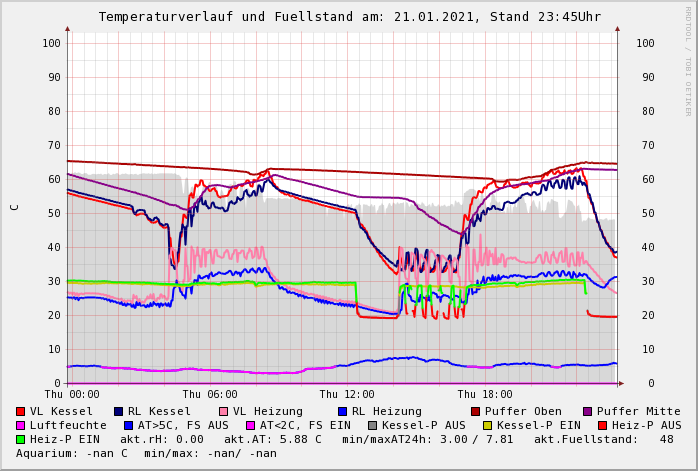Click the Temperaturverlauf und Fuellstand chart title
This screenshot has width=698, height=471.
coord(349,17)
